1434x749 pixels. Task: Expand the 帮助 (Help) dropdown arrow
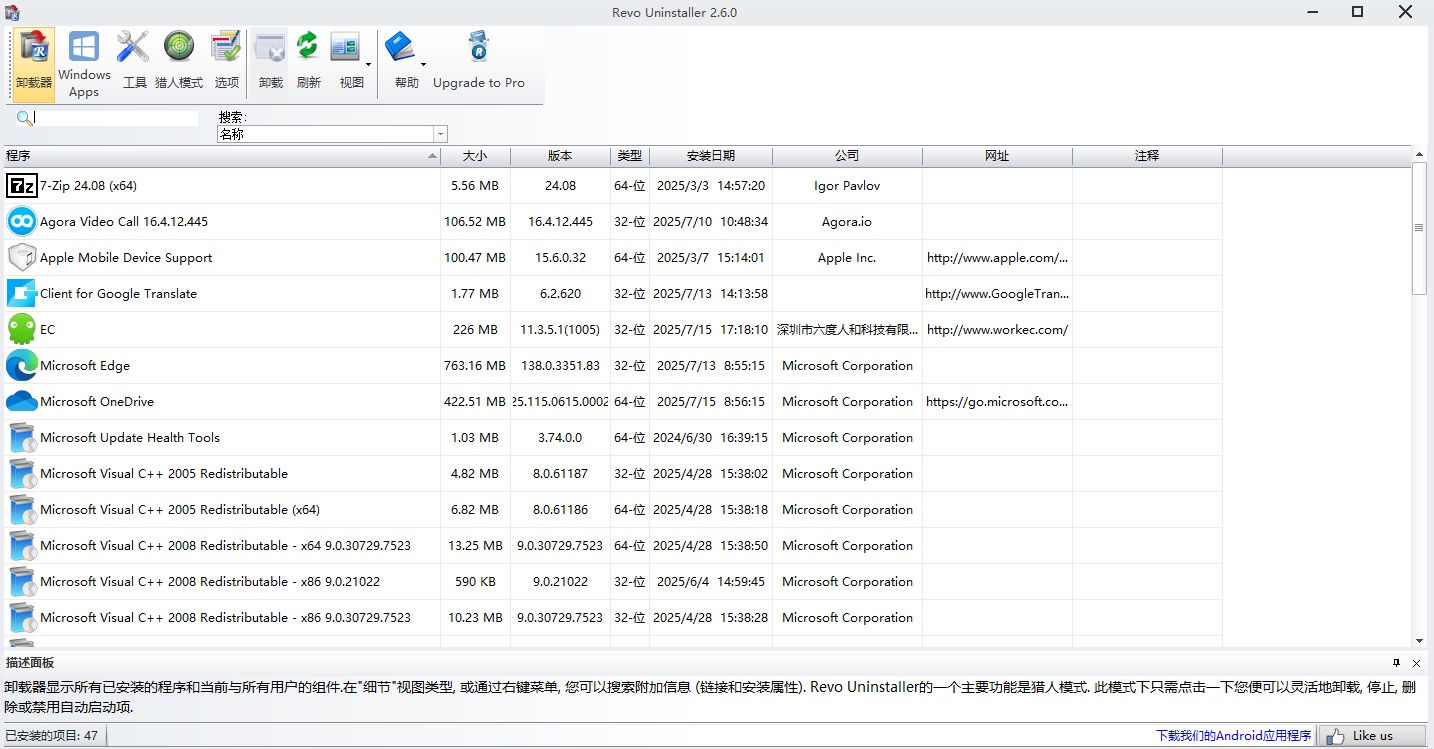pyautogui.click(x=424, y=66)
